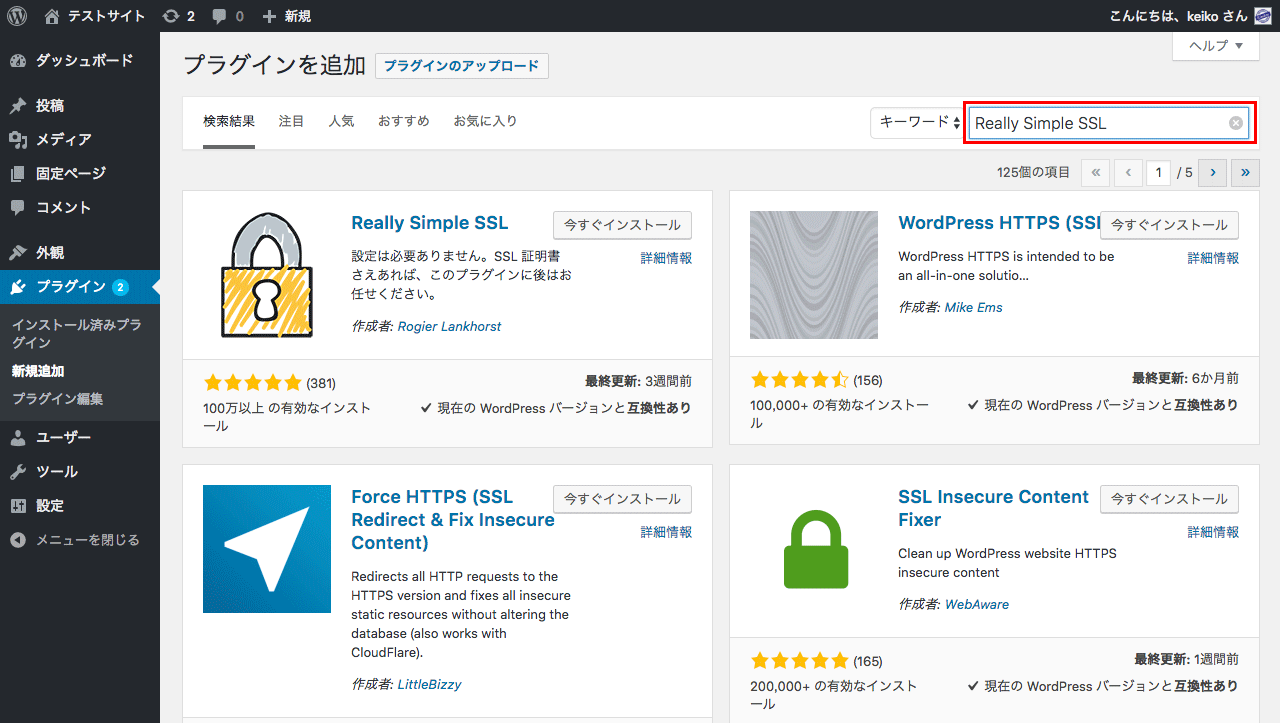Open the Really Simple SSL title link
The image size is (1280, 723).
(x=430, y=223)
